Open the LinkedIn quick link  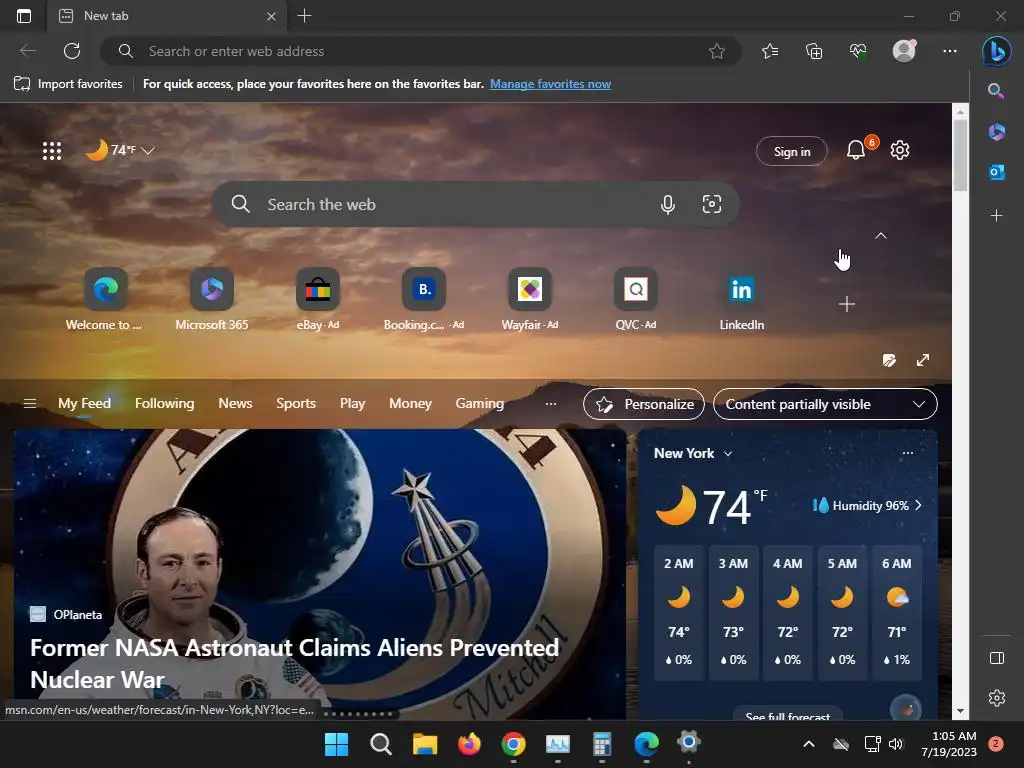click(742, 299)
